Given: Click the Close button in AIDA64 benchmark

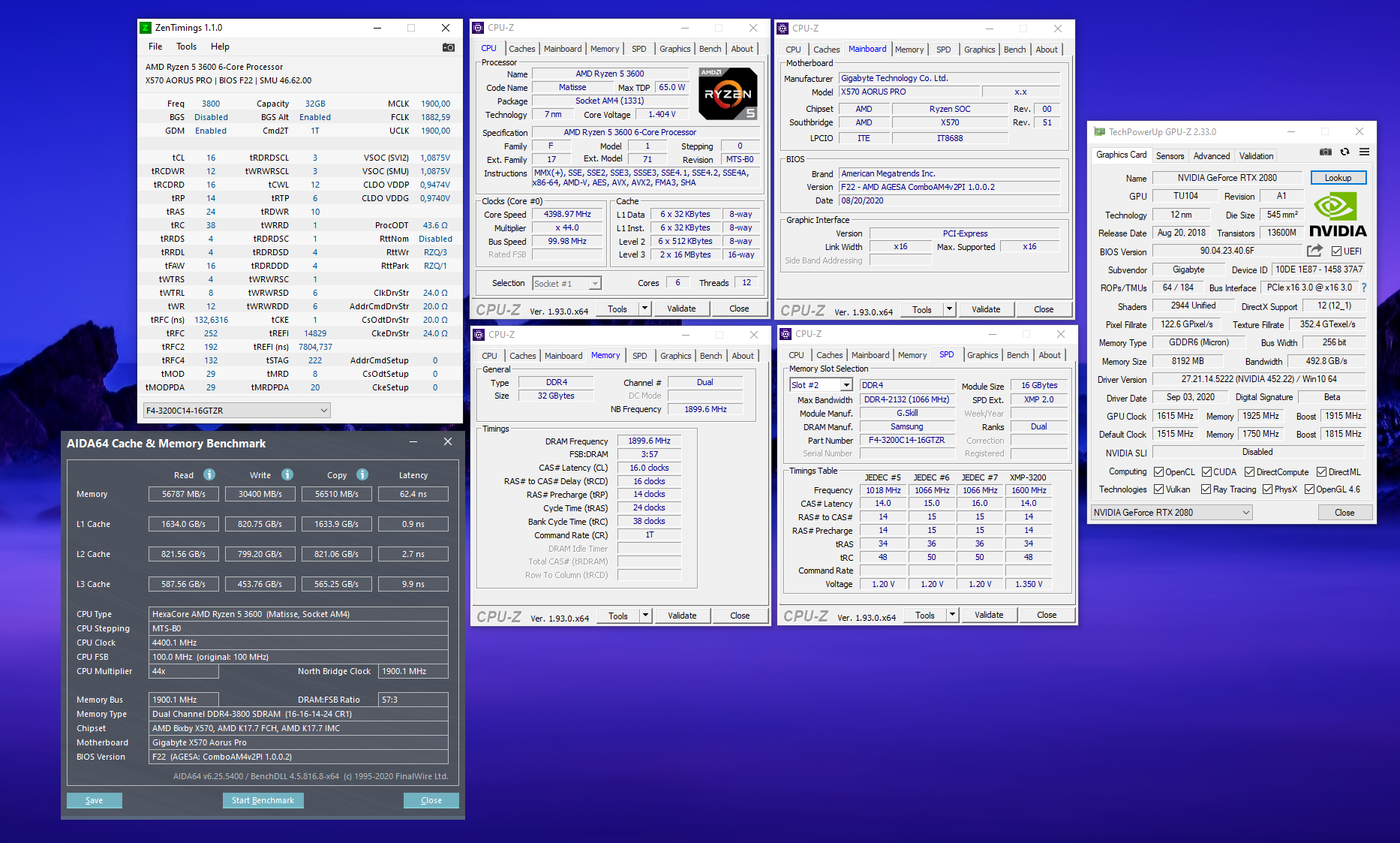Looking at the screenshot, I should [x=431, y=800].
